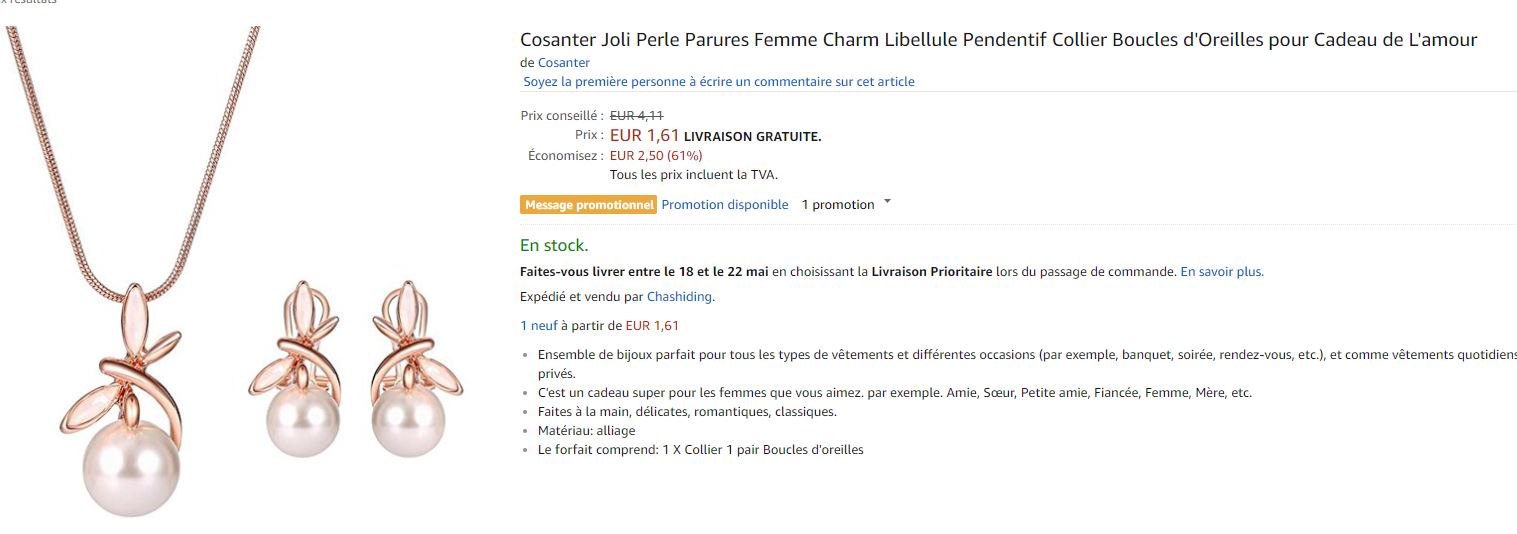1517x534 pixels.
Task: Click the "EUR 2,50 (61%)" savings amount
Action: [655, 155]
